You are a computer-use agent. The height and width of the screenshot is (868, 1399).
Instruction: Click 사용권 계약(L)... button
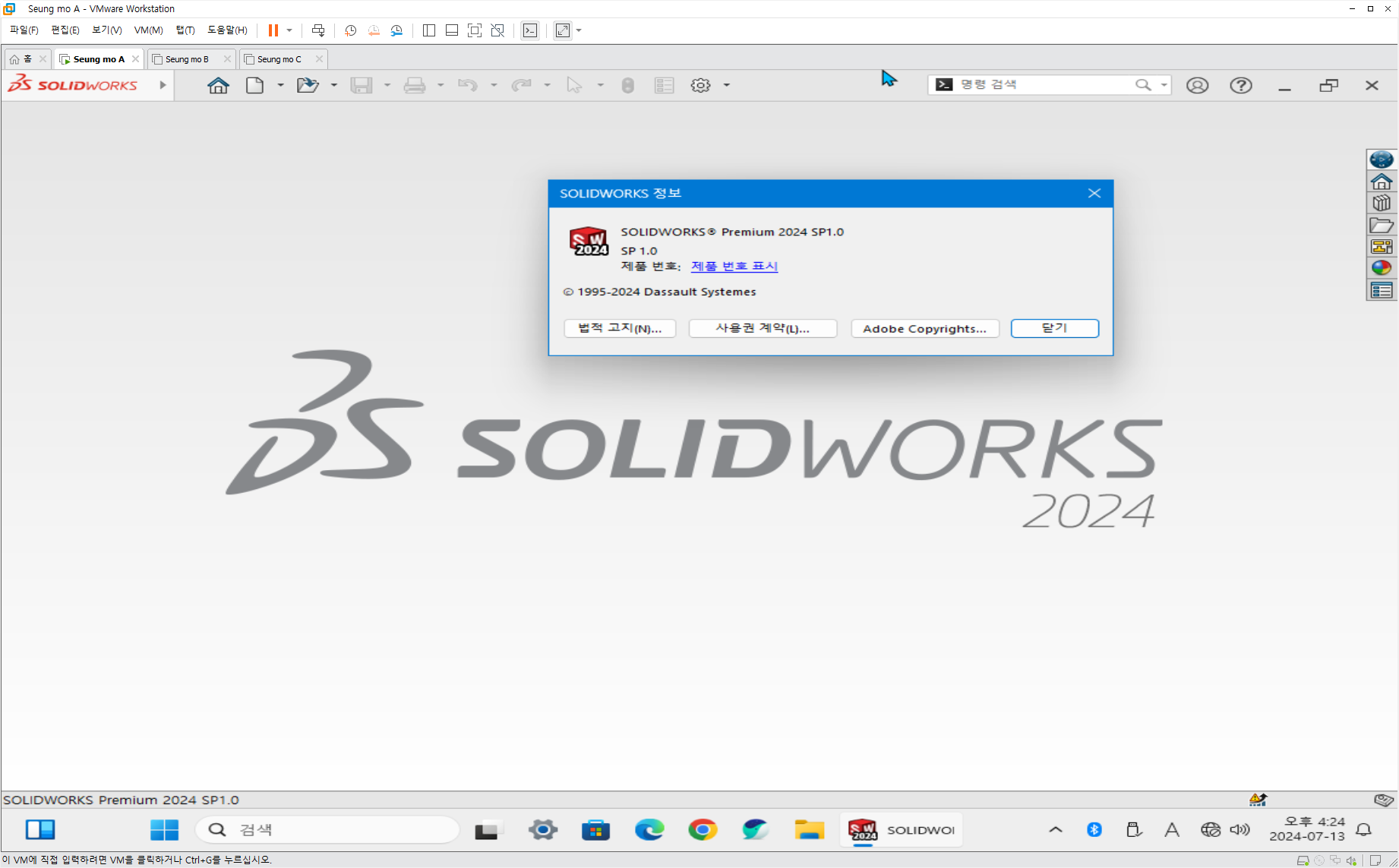tap(763, 328)
